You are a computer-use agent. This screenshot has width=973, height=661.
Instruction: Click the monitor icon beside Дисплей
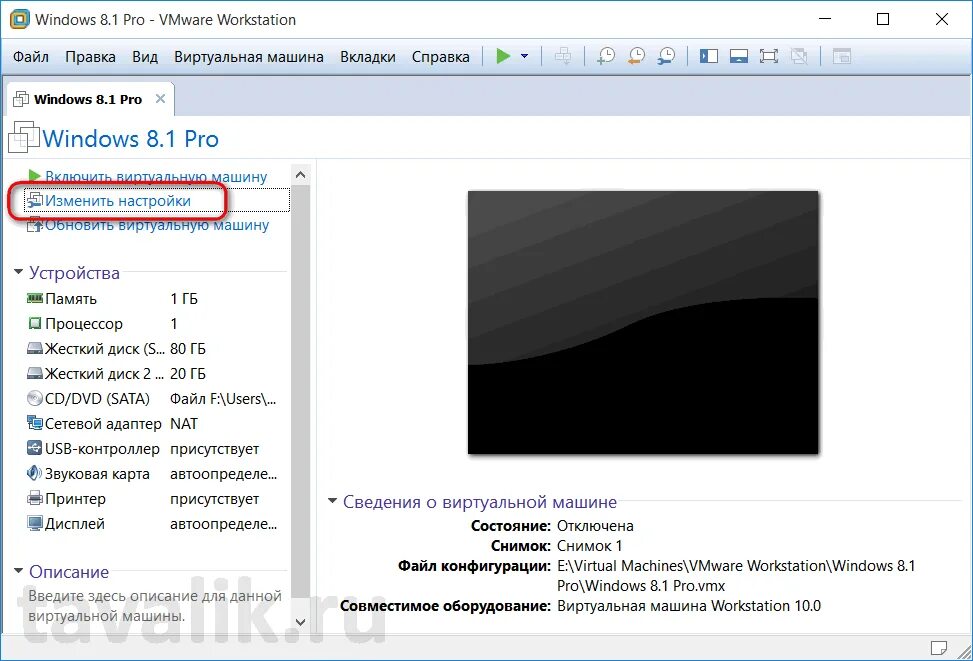click(x=35, y=524)
